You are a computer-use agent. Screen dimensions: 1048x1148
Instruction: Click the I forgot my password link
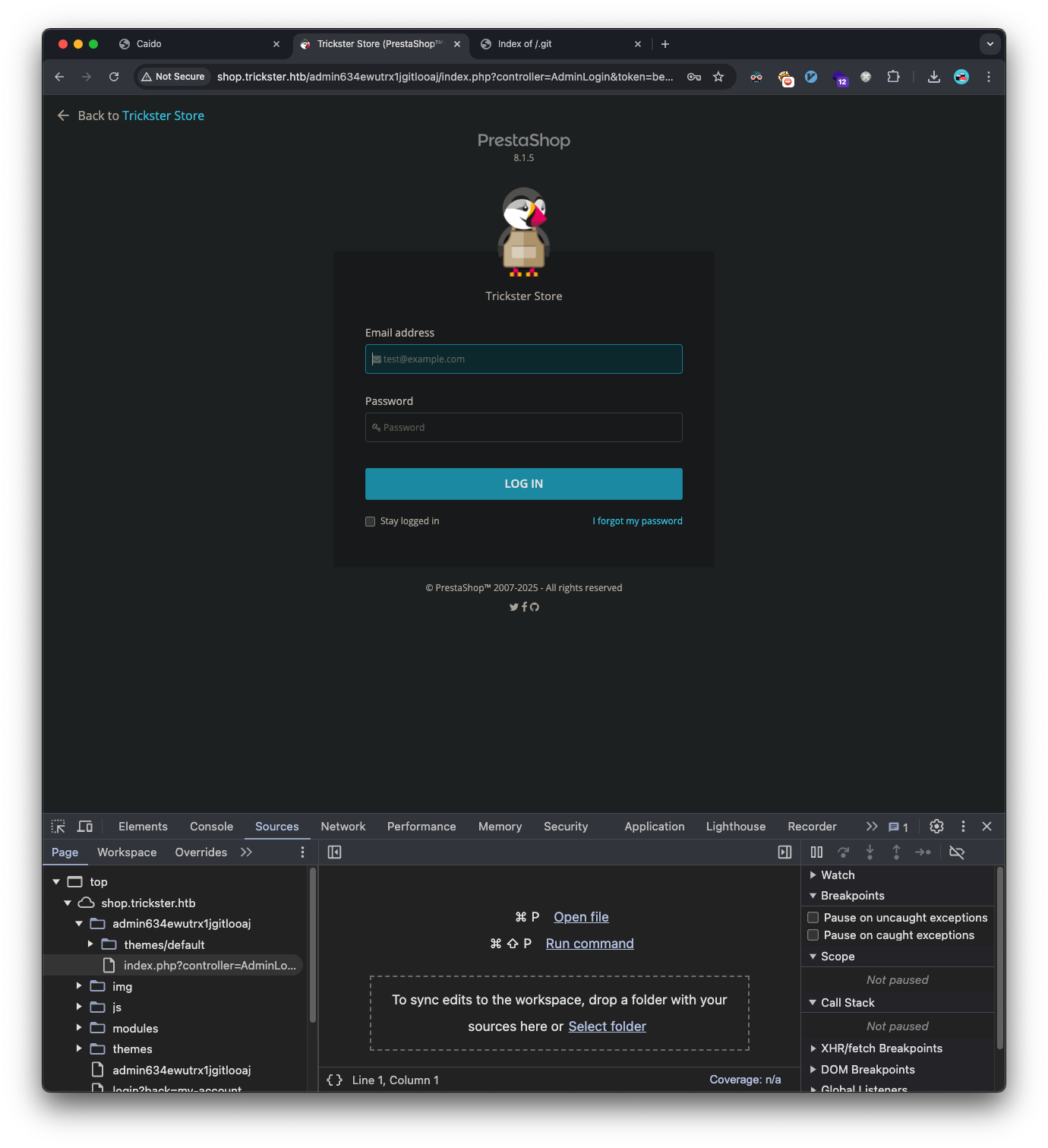[x=637, y=521]
